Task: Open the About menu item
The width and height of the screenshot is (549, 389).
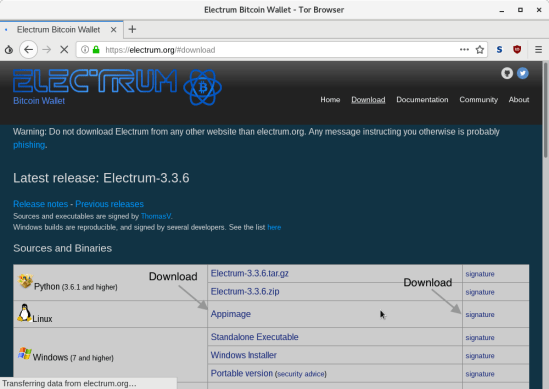Action: (519, 100)
